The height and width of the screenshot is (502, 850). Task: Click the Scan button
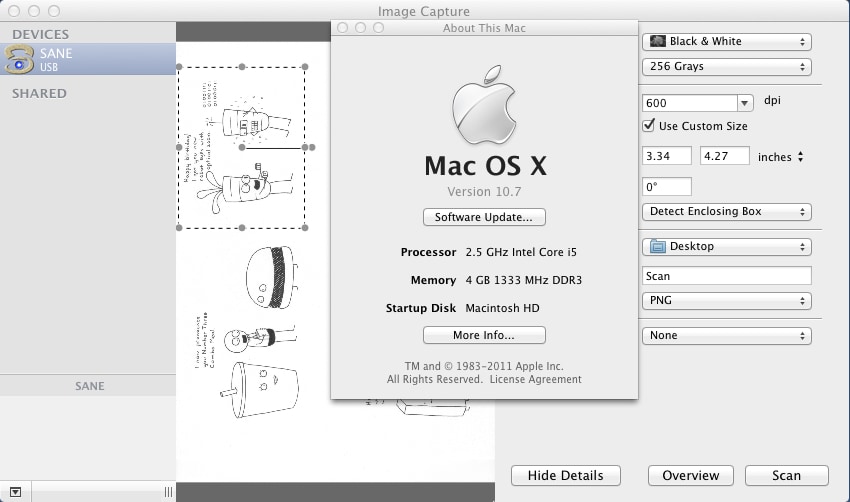coord(787,475)
